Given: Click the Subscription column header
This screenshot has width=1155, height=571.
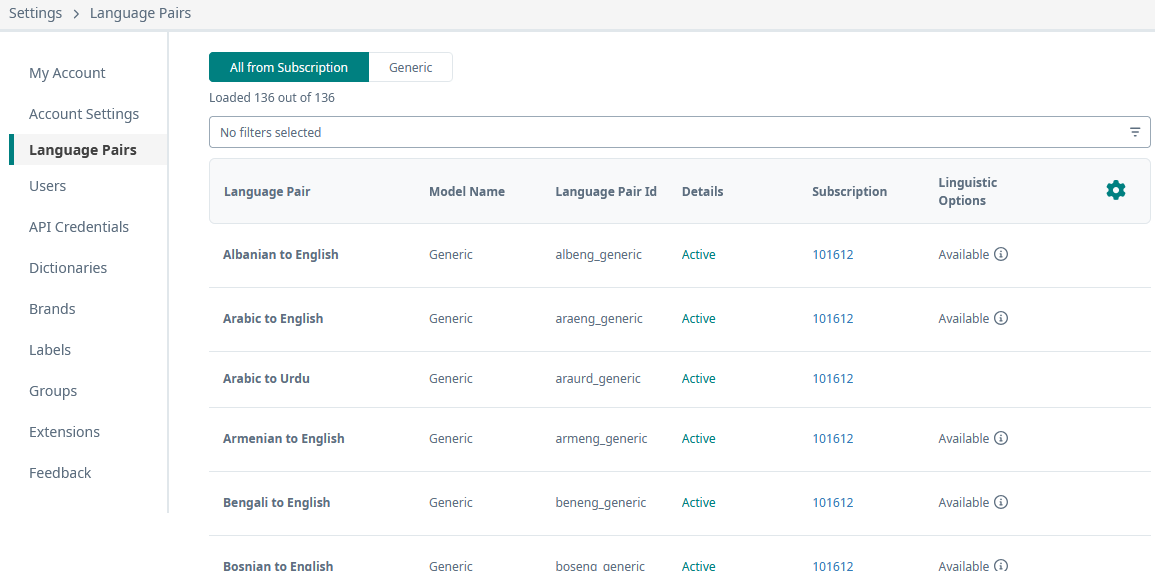Looking at the screenshot, I should (x=849, y=192).
